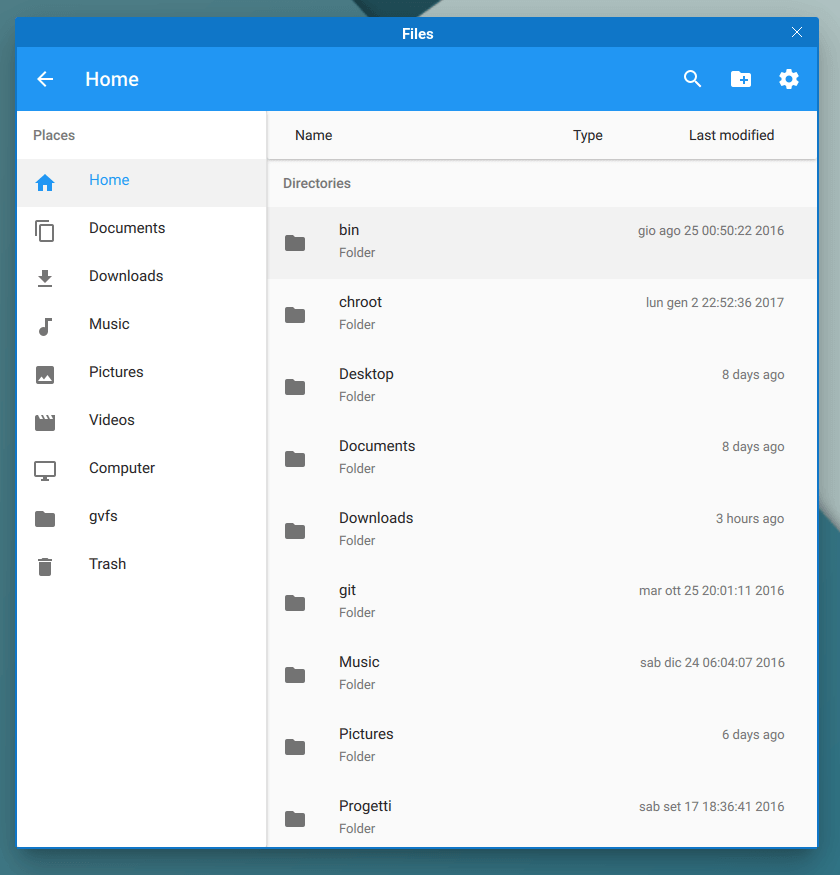The height and width of the screenshot is (875, 840).
Task: Create a new folder via toolbar icon
Action: tap(741, 80)
